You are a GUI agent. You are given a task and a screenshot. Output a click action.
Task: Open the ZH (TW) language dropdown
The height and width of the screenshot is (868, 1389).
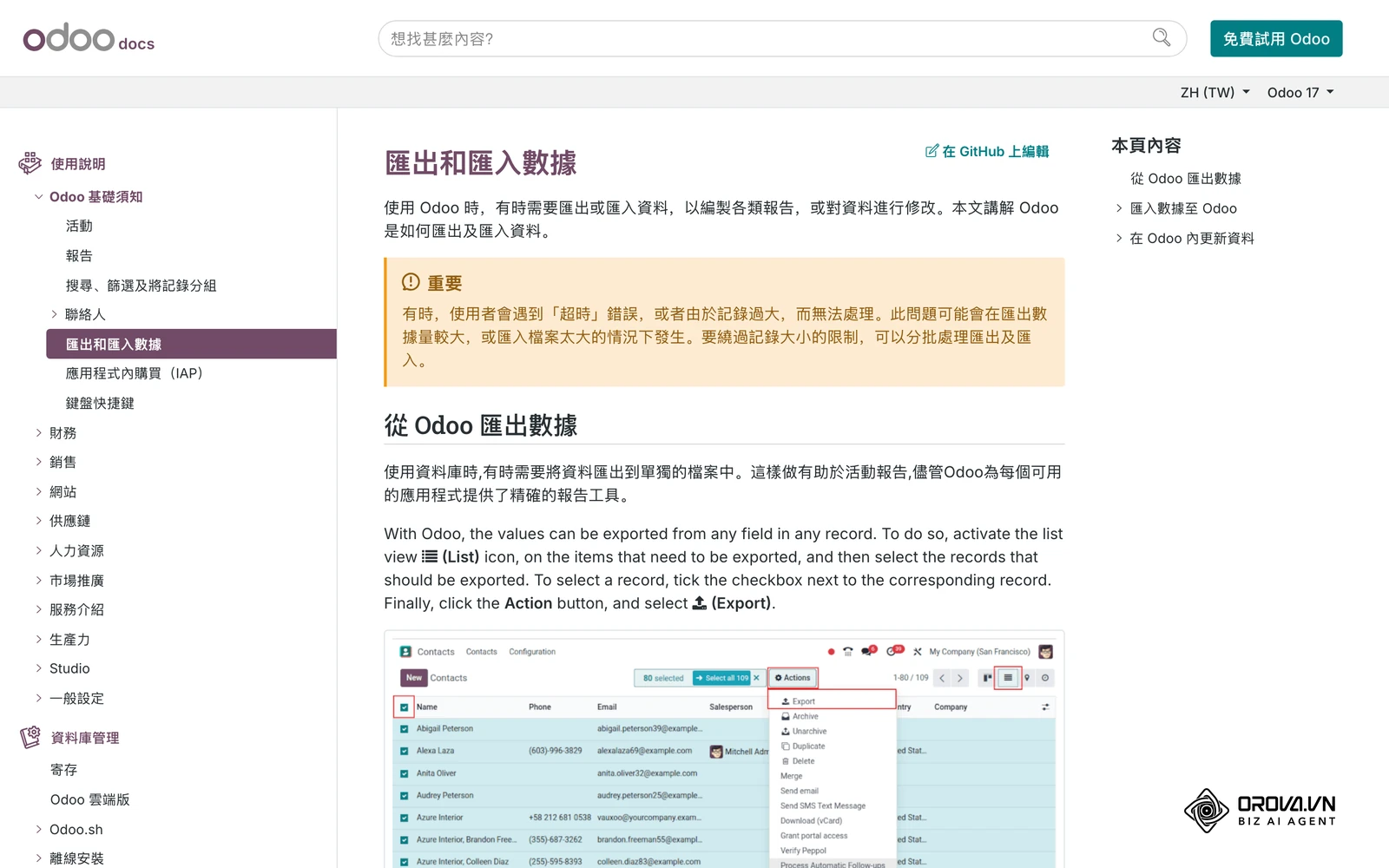1215,92
